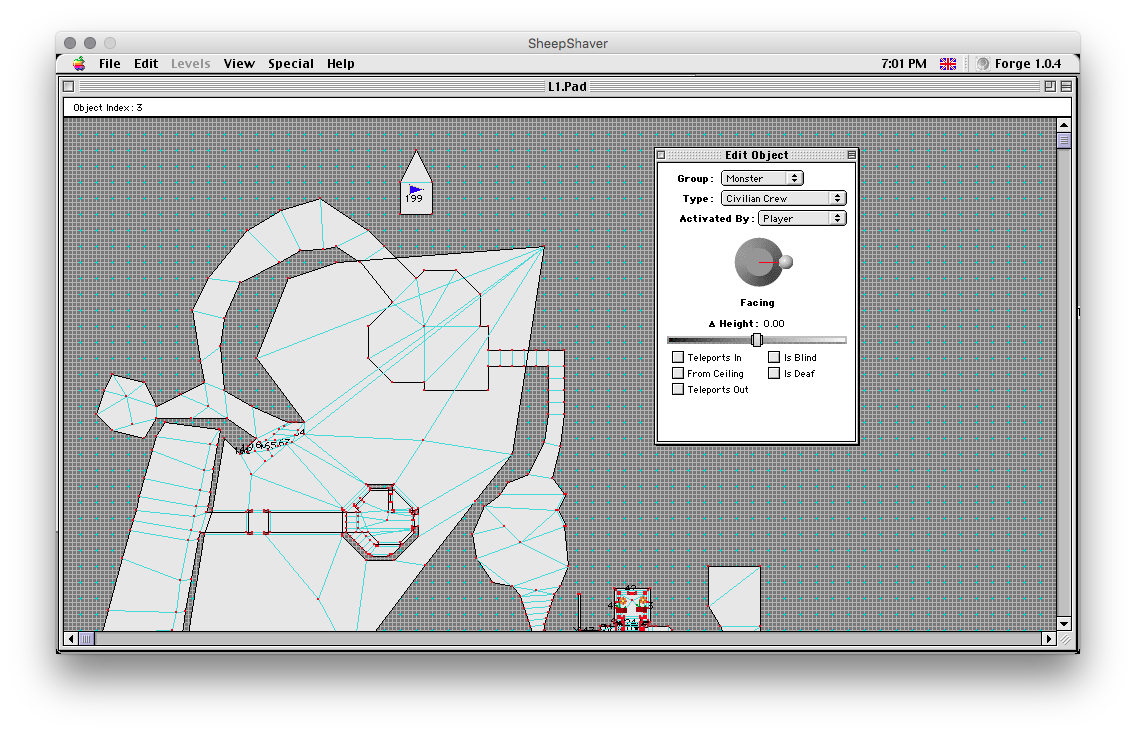This screenshot has width=1136, height=734.
Task: Open the Apple menu
Action: point(79,64)
